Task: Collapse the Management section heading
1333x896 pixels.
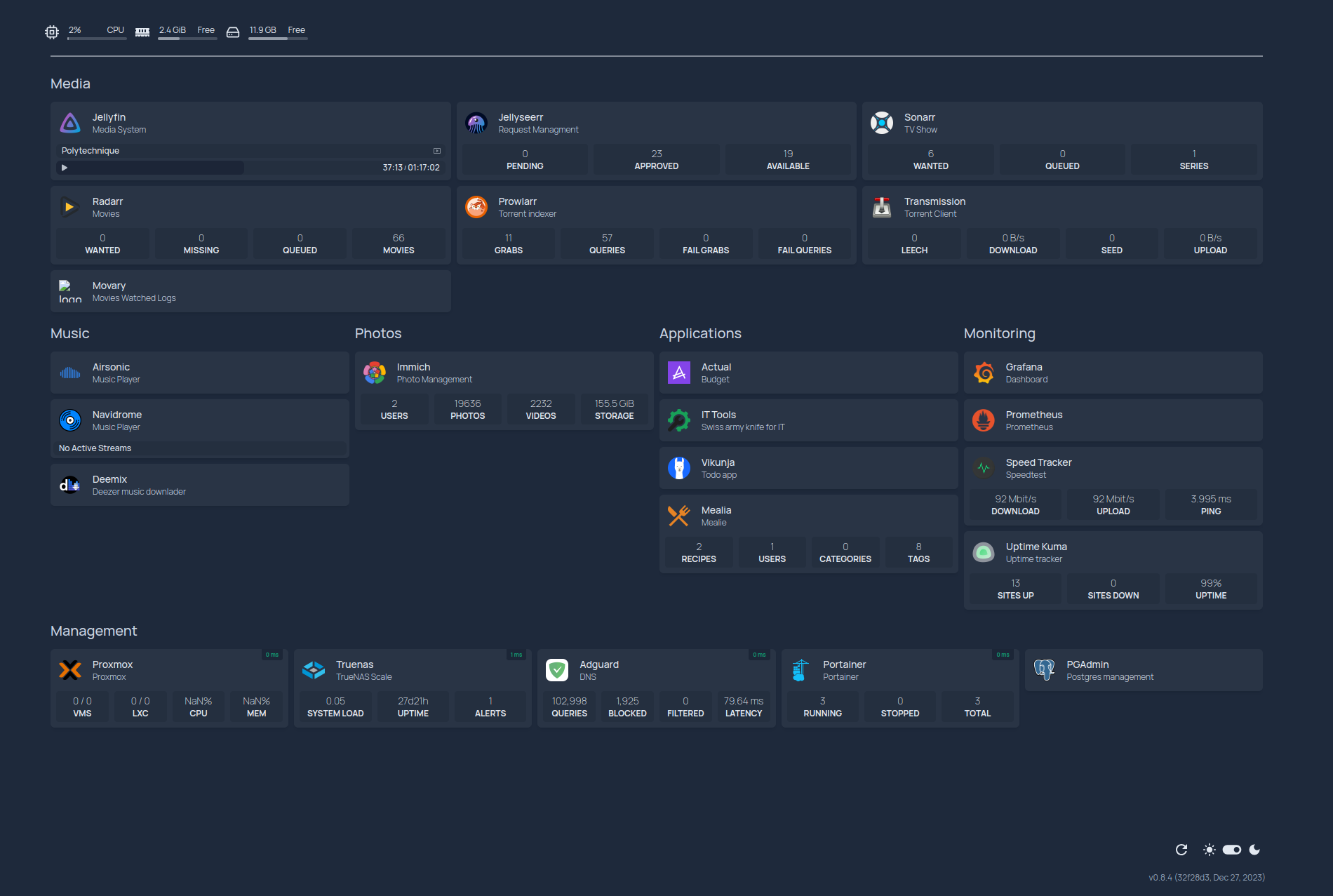Action: (x=94, y=631)
